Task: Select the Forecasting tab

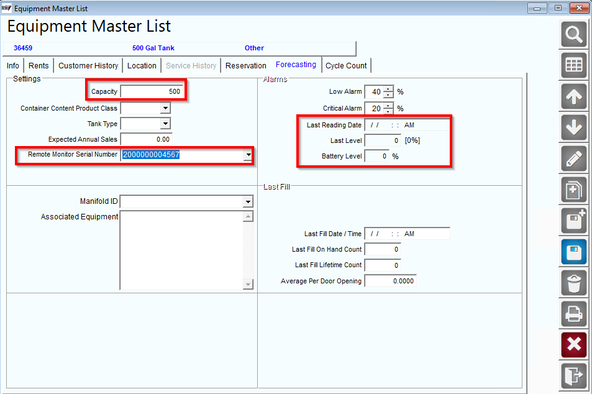Action: tap(296, 65)
